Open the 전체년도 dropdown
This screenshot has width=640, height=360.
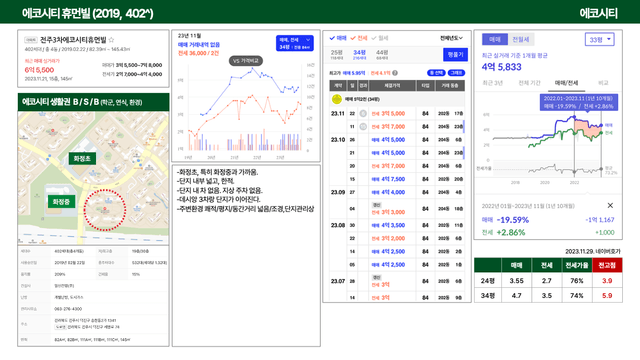[451, 38]
